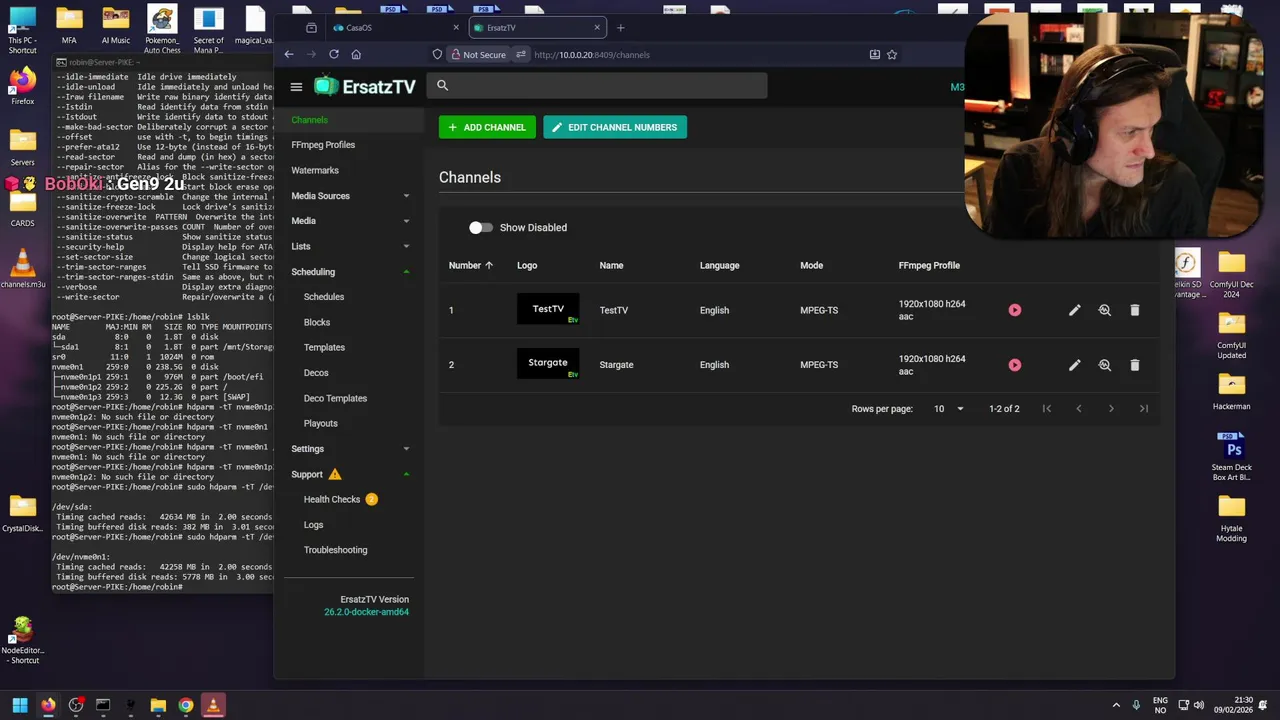
Task: Open Troubleshooting under Support
Action: point(335,550)
